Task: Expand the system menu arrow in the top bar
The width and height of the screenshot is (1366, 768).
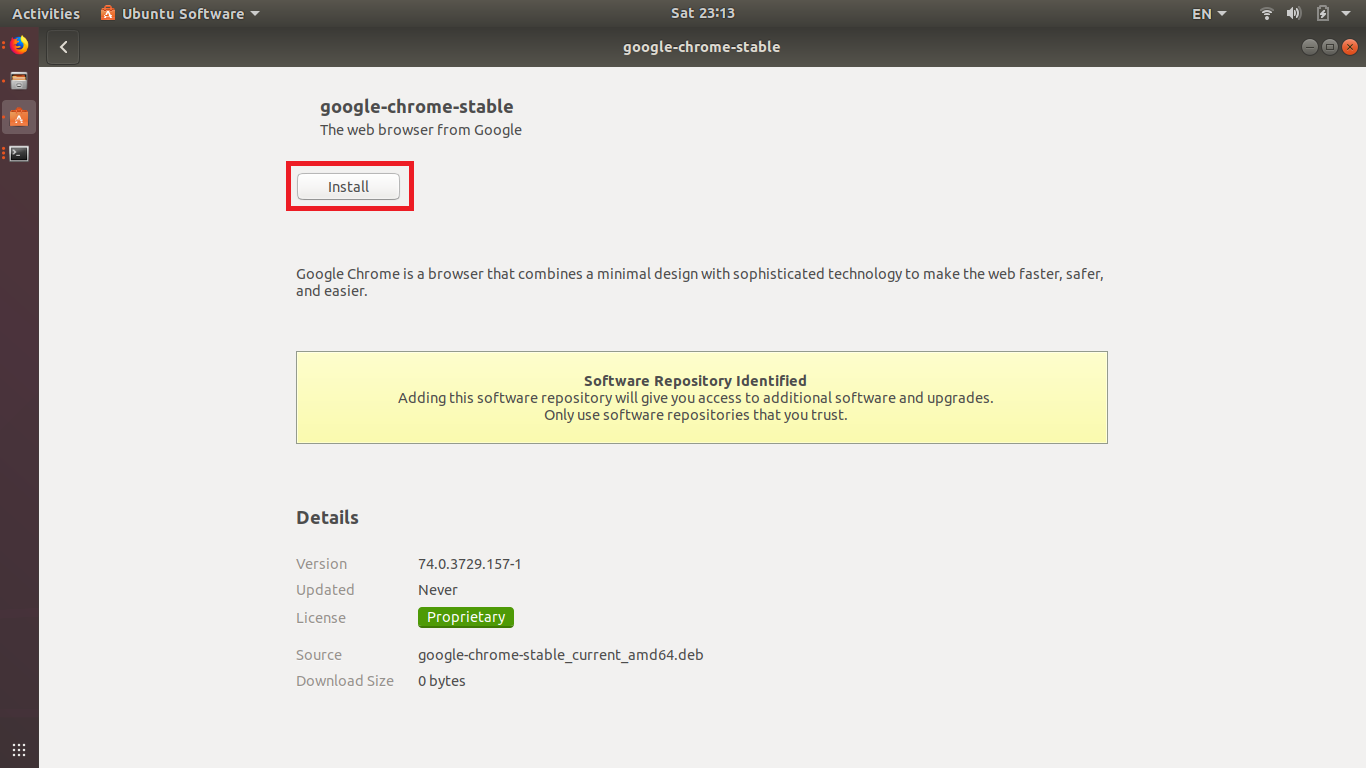Action: 1345,14
